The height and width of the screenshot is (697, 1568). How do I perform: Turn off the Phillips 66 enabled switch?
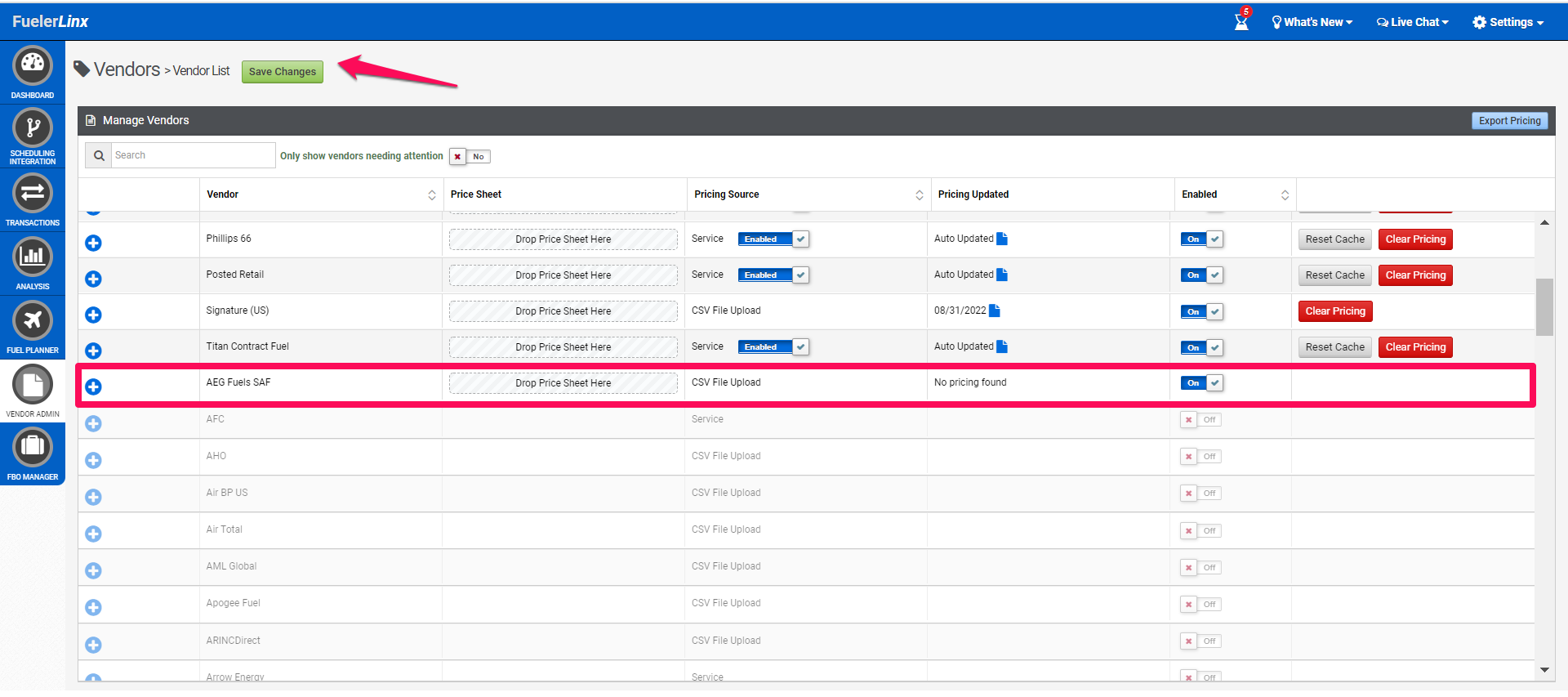[x=1202, y=239]
